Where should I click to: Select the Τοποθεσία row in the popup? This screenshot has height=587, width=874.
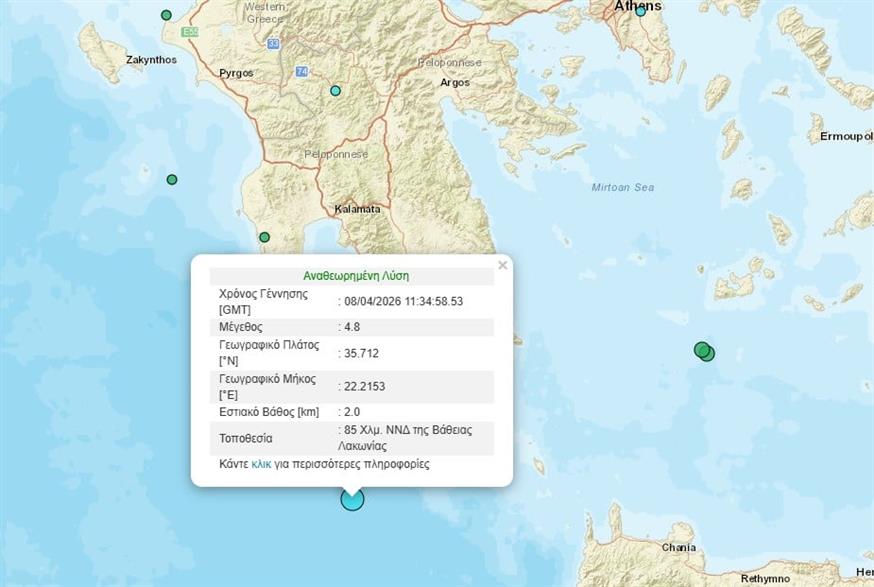[350, 437]
